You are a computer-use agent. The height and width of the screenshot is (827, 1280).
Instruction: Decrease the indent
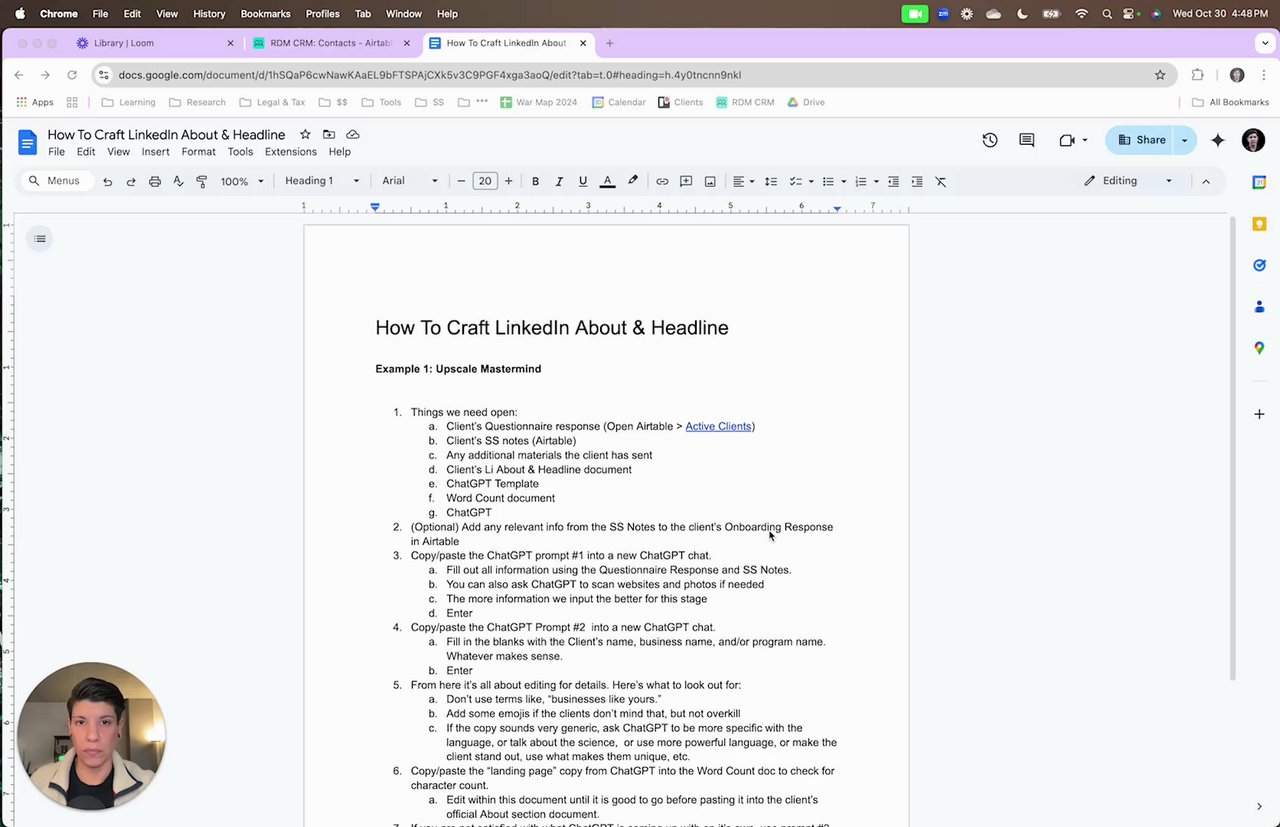tap(893, 181)
